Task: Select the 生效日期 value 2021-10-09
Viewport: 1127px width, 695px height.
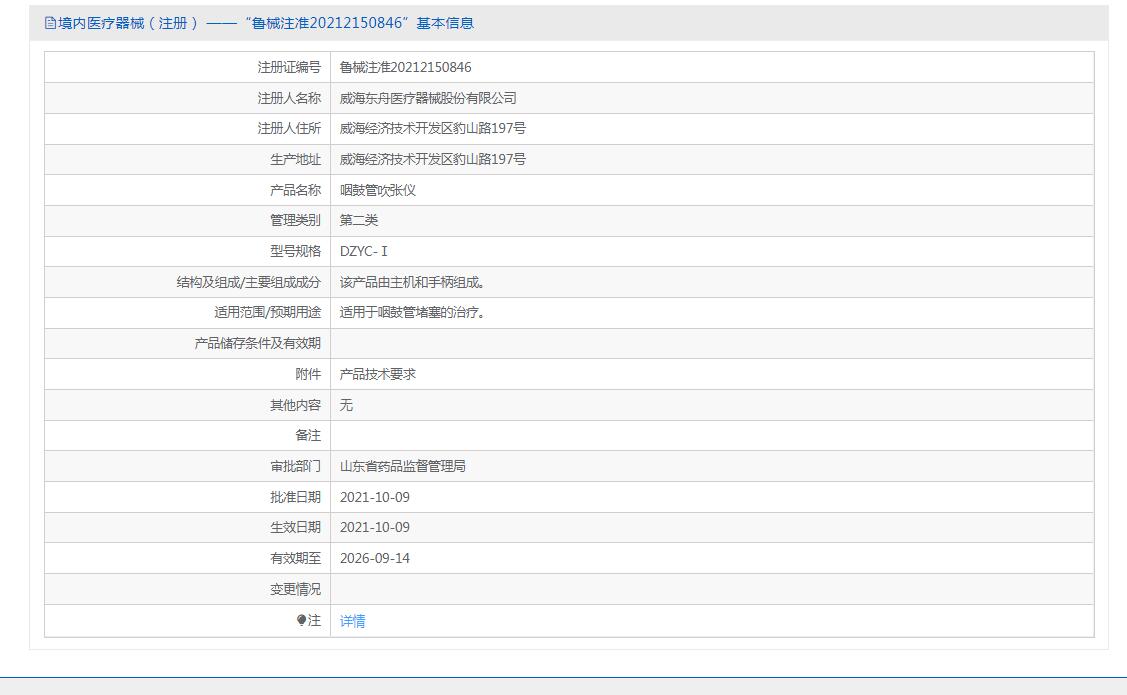Action: [x=374, y=528]
